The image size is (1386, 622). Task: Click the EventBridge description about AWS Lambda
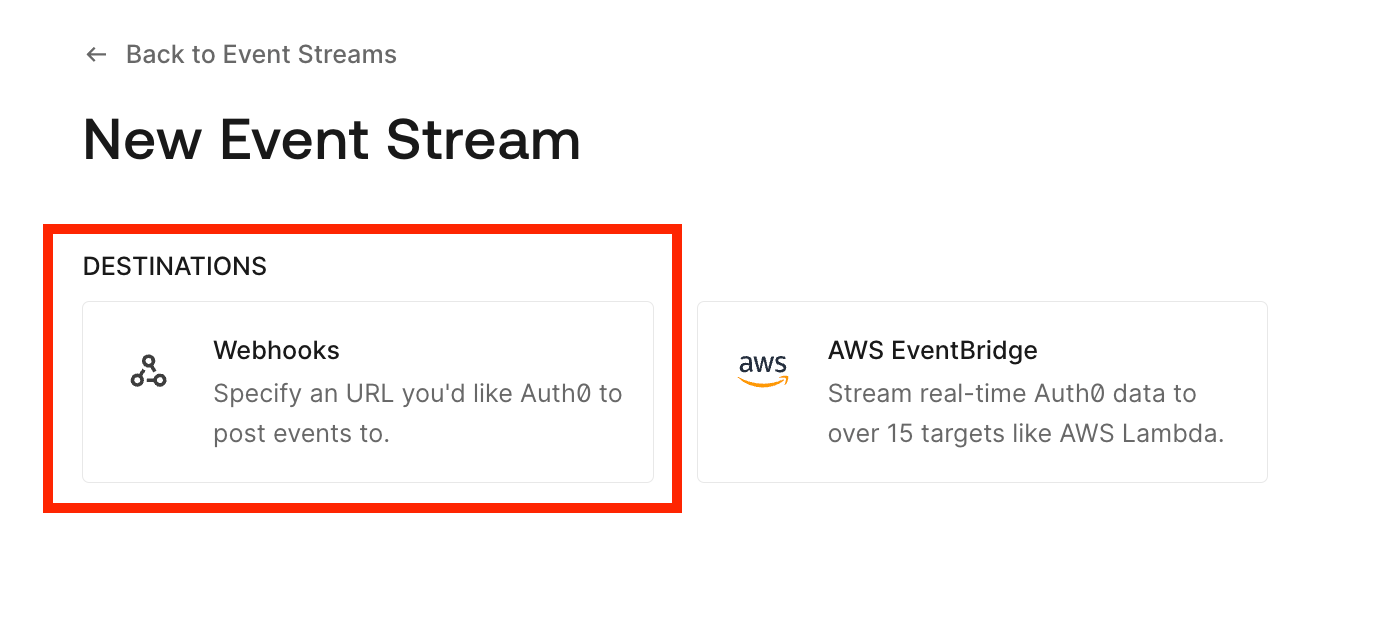pyautogui.click(x=1025, y=414)
